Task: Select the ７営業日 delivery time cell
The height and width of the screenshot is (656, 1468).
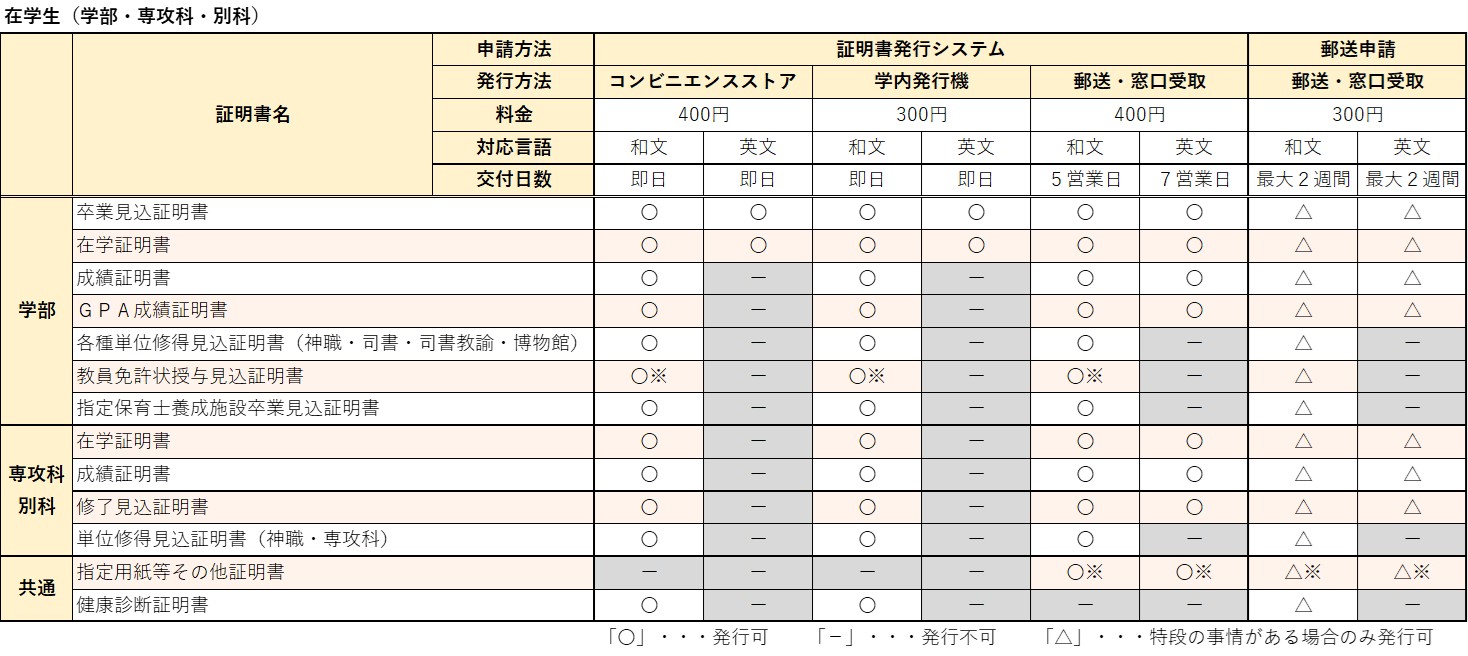Action: [1193, 180]
